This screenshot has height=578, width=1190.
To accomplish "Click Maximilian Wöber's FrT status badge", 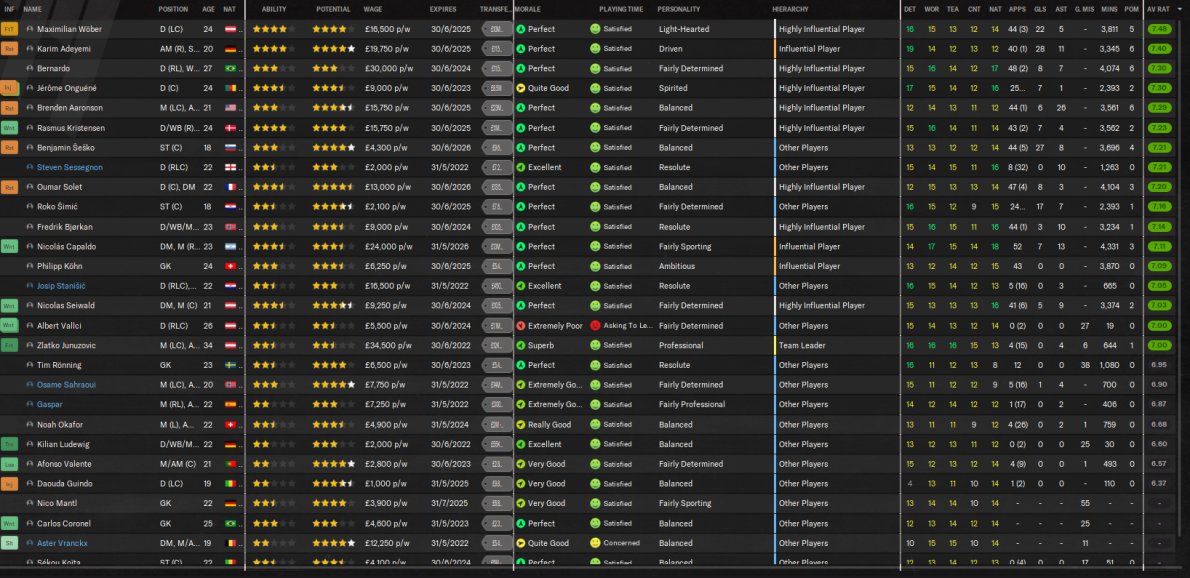I will coord(9,29).
